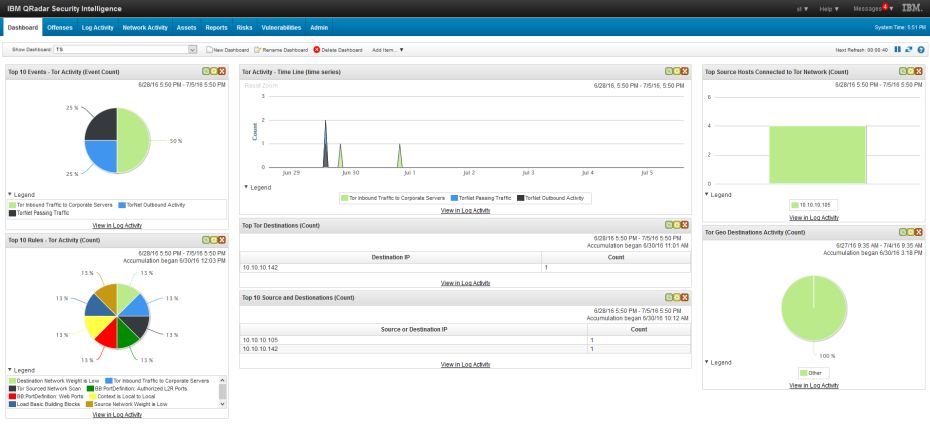Viewport: 930px width, 428px height.
Task: Close the Top 10 Events panel
Action: click(x=220, y=72)
